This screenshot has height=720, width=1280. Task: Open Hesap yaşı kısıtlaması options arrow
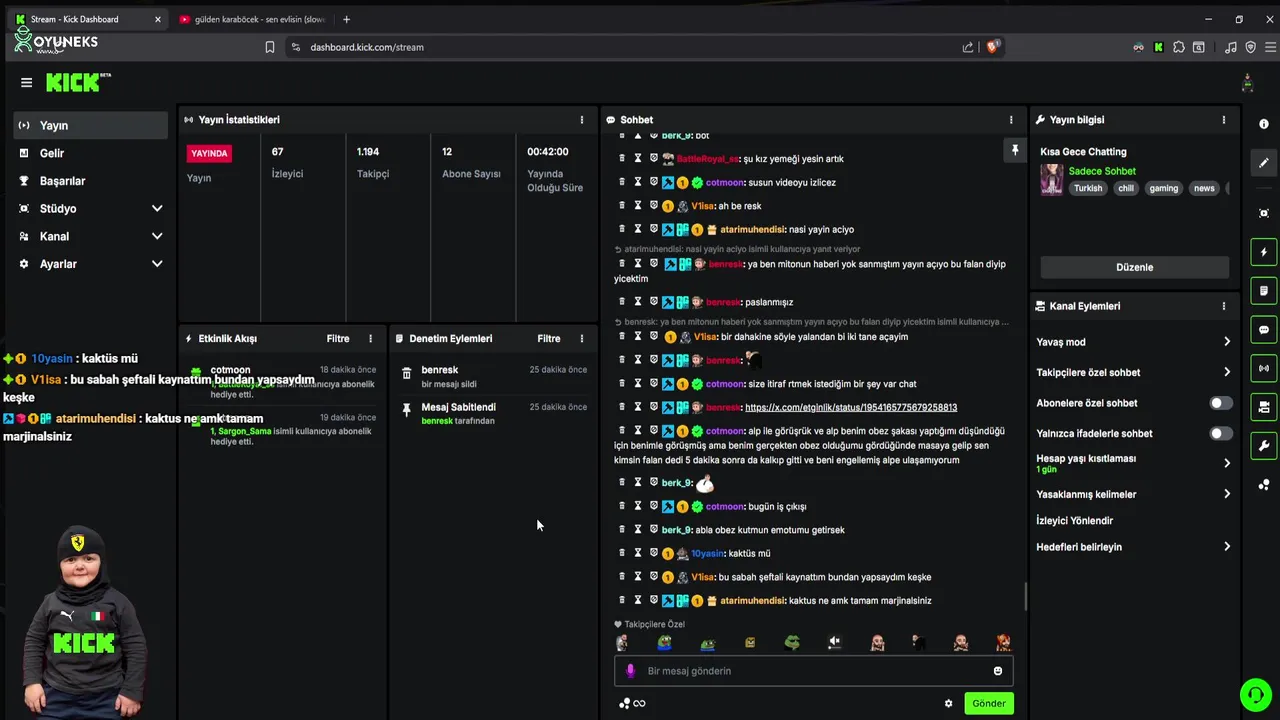[1227, 463]
